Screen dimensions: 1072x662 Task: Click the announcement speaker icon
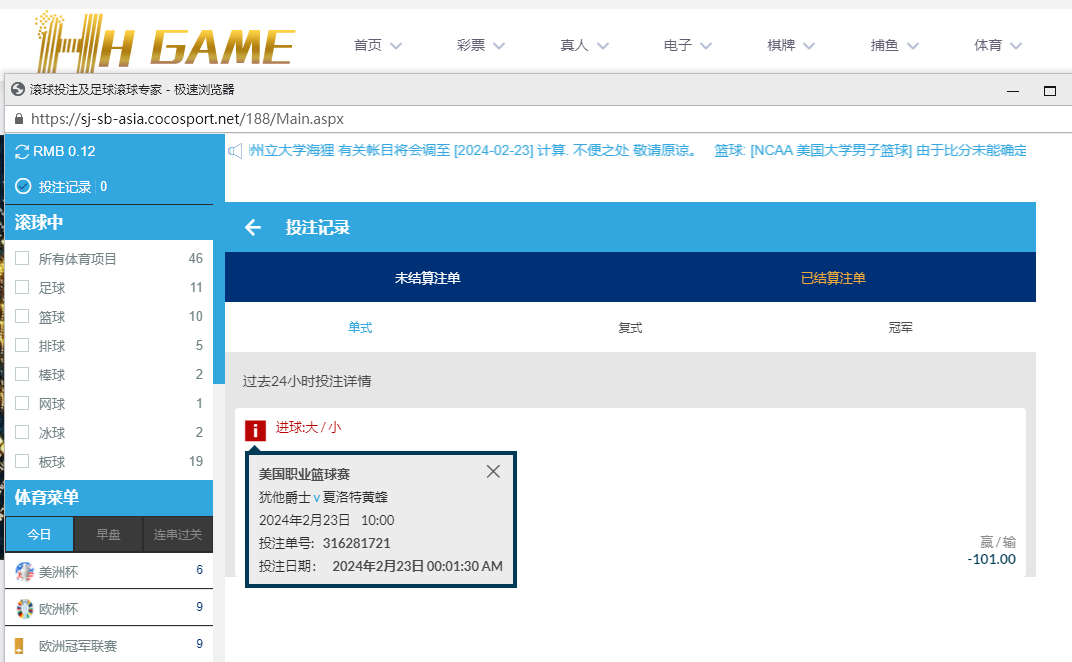[235, 150]
